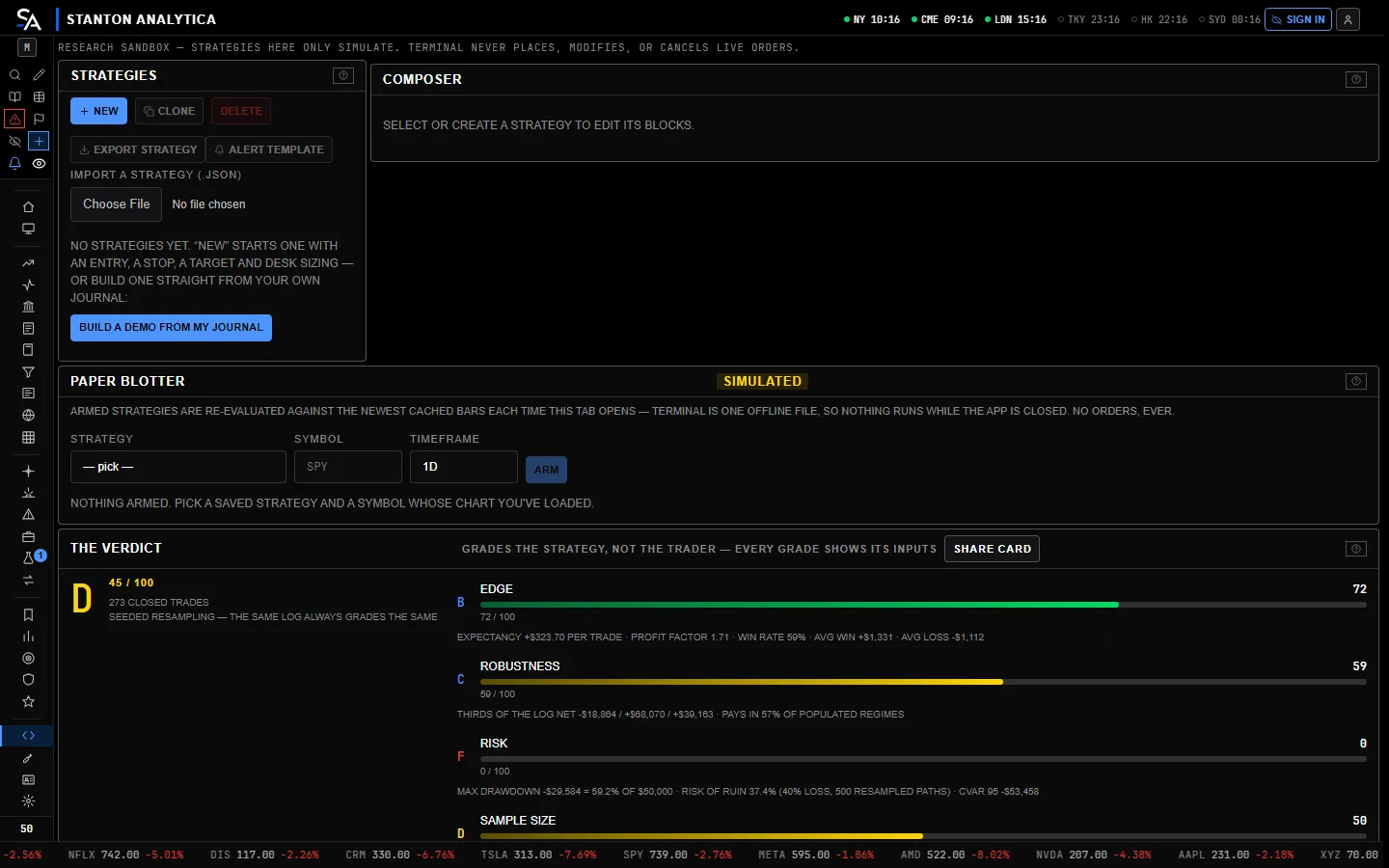
Task: Open the 1D timeframe dropdown
Action: [464, 467]
